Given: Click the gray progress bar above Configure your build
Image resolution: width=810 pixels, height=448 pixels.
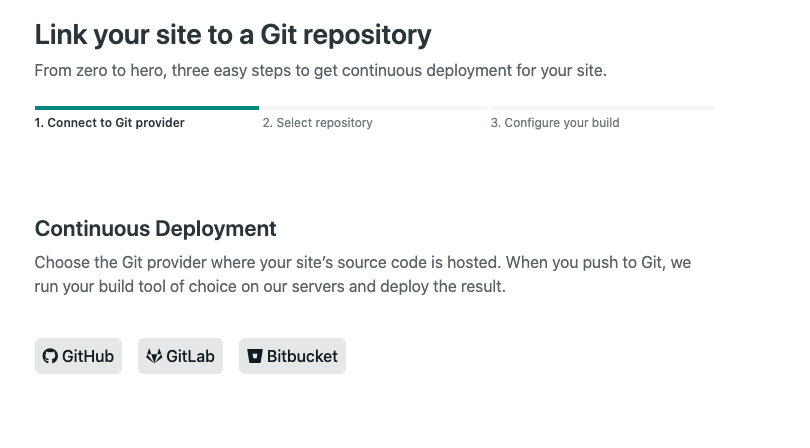Looking at the screenshot, I should (603, 108).
